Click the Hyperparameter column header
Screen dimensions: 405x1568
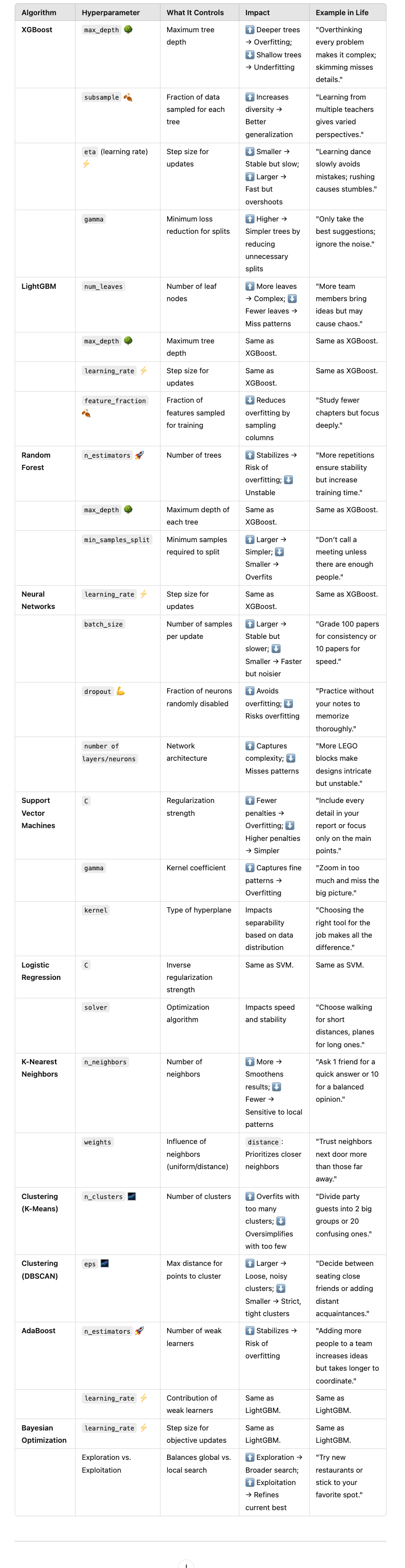(x=111, y=12)
